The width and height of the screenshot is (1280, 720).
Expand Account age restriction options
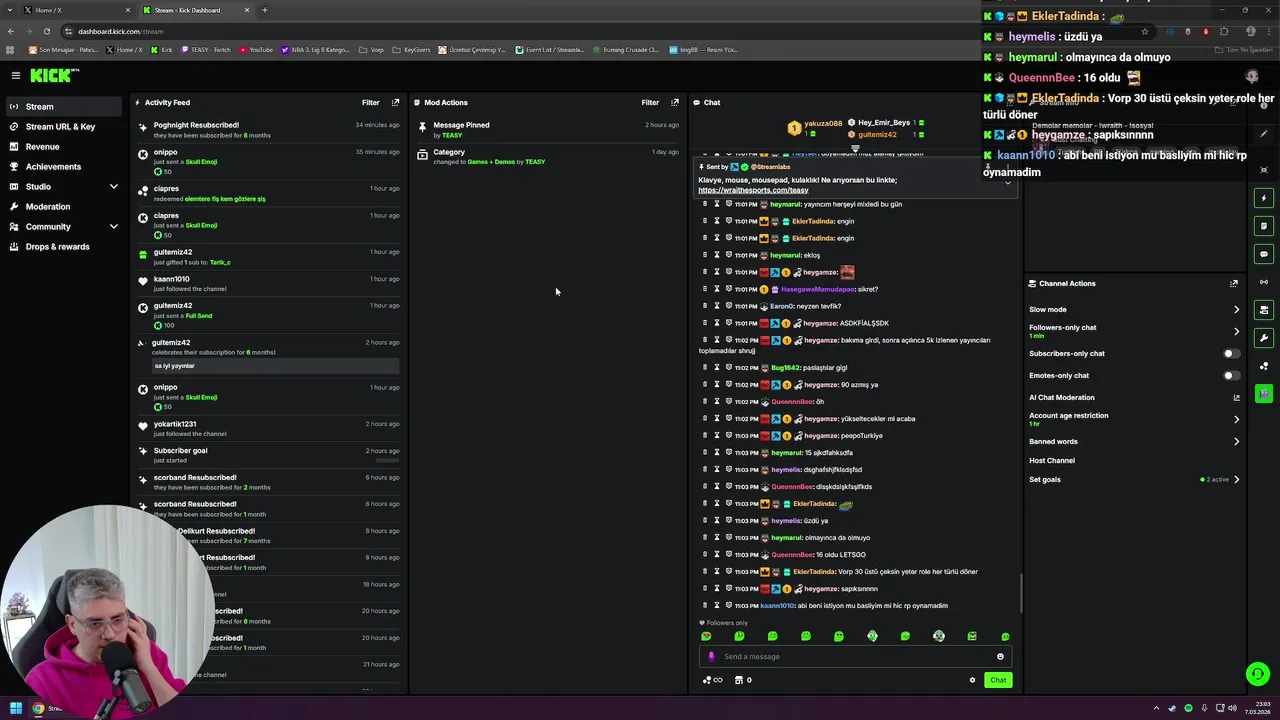(1236, 419)
